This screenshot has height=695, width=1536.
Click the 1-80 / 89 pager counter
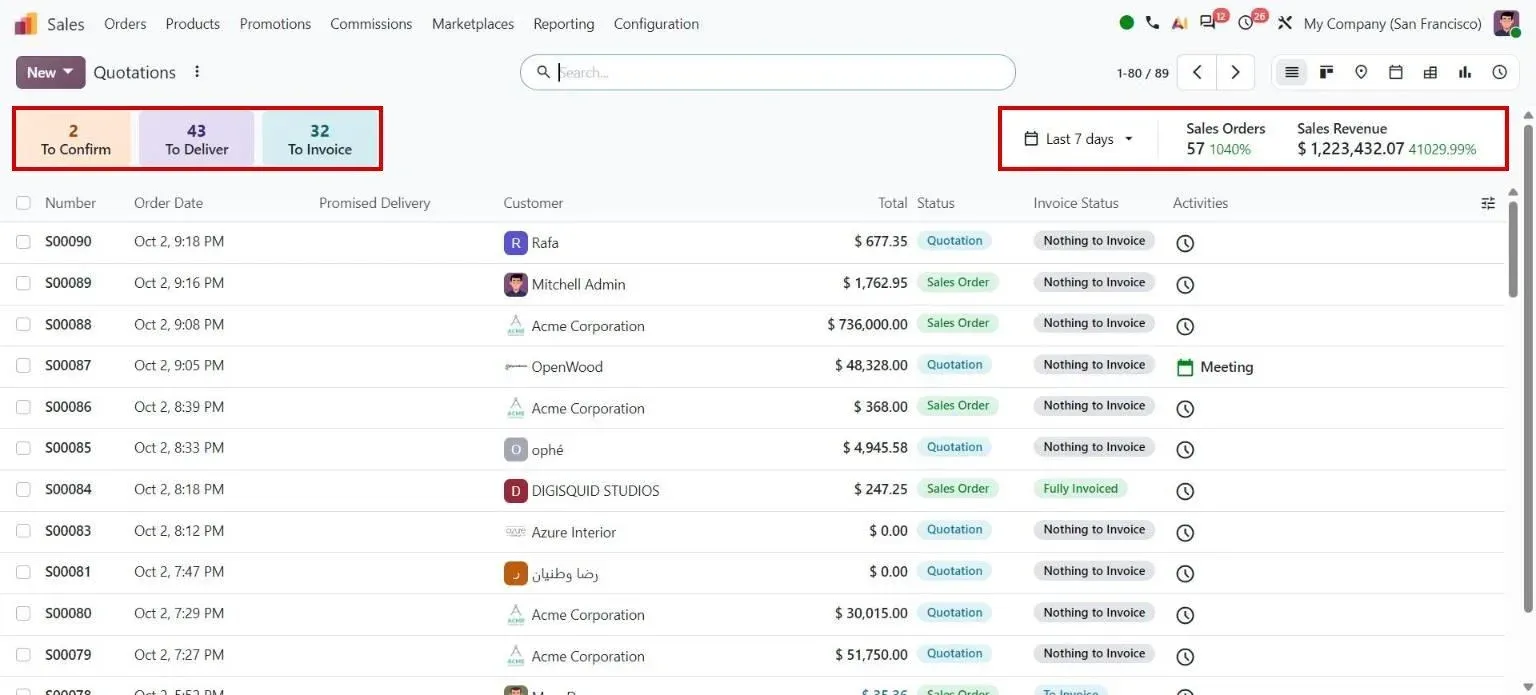[x=1142, y=73]
